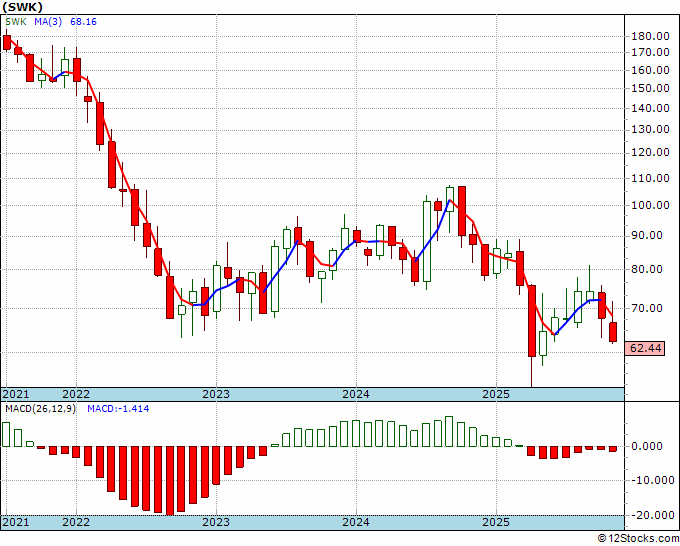Click the tallest red candlestick after 2025
Image resolution: width=680 pixels, height=546 pixels.
tap(531, 321)
